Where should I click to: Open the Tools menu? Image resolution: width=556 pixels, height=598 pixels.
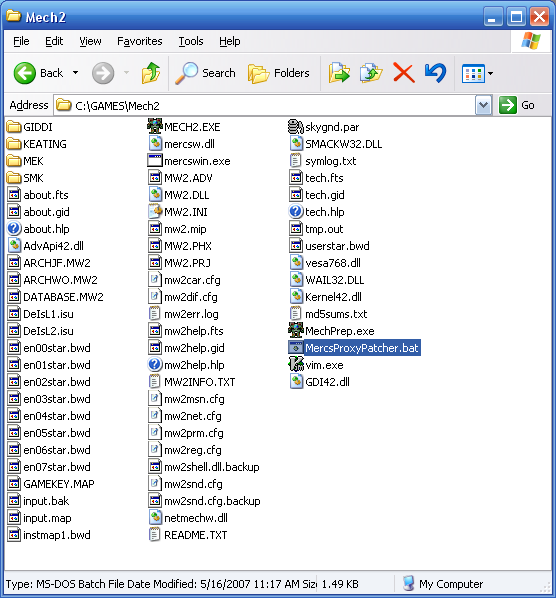(191, 41)
